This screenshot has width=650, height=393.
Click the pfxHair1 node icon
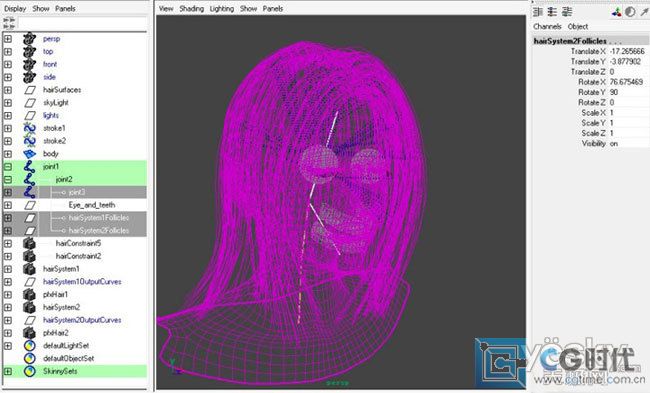[x=29, y=295]
